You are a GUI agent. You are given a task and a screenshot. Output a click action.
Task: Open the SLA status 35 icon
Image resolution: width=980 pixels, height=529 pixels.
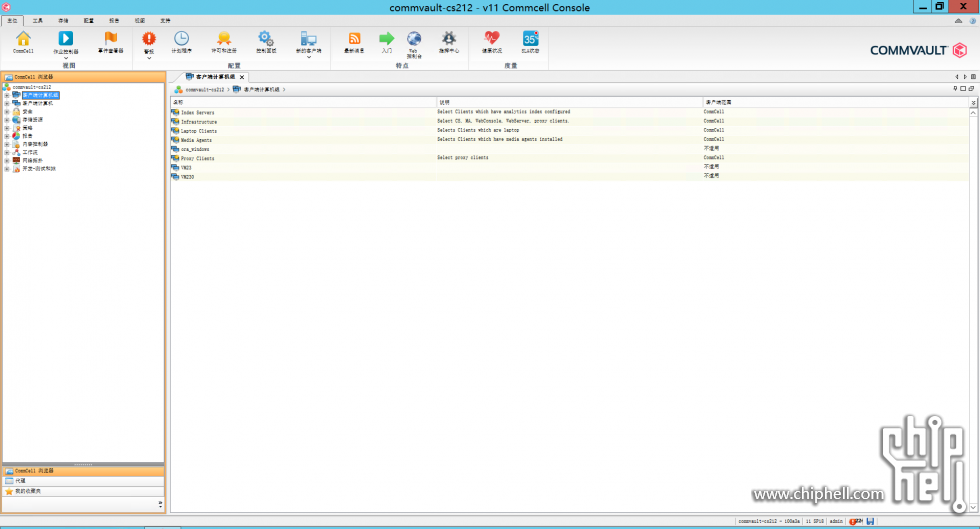pos(530,39)
